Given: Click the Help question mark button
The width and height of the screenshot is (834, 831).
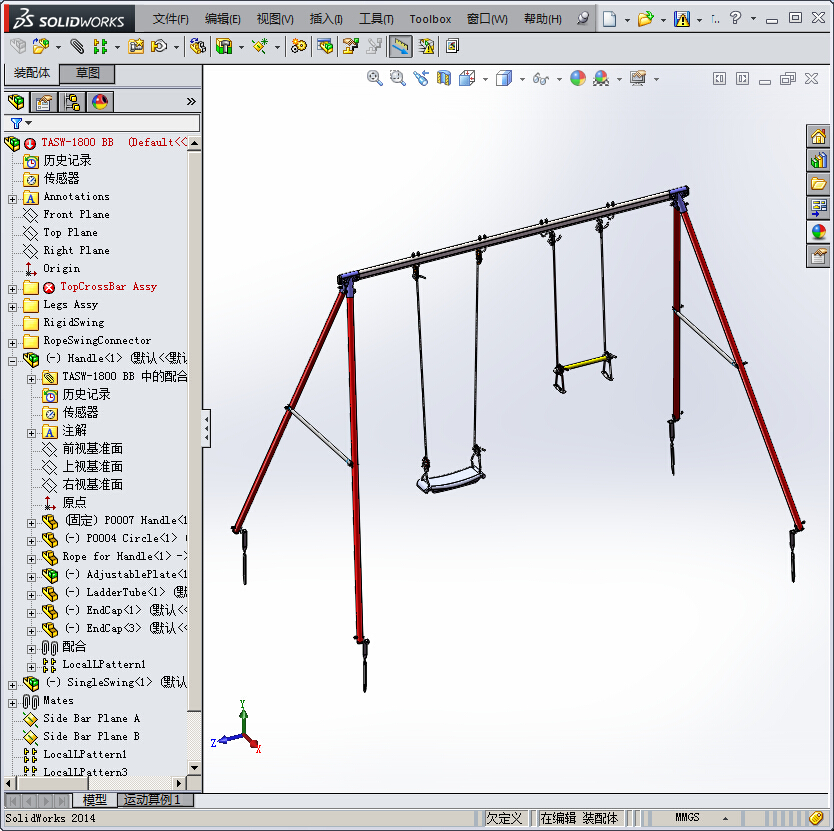Looking at the screenshot, I should click(x=735, y=18).
